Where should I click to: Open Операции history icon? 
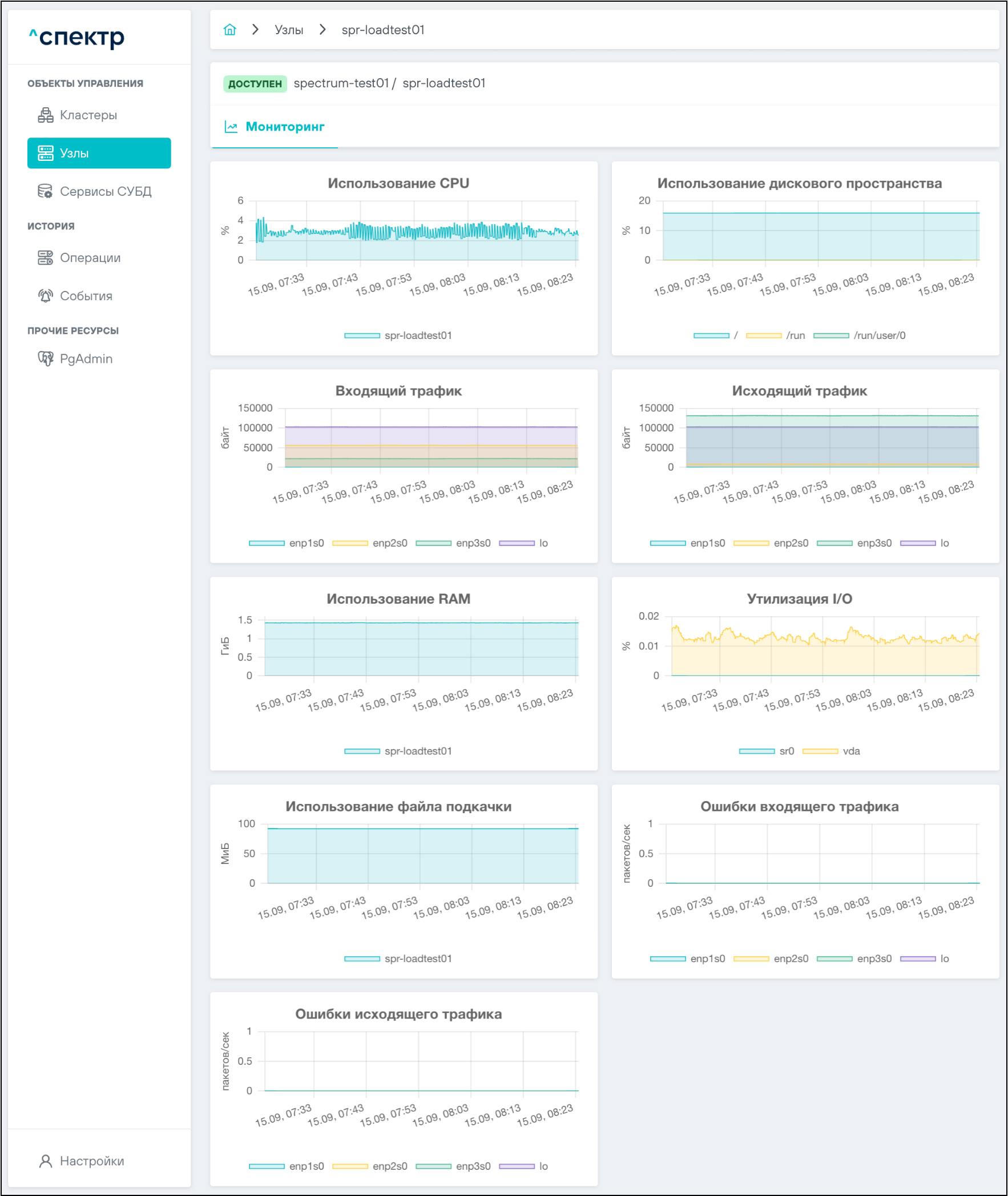[x=45, y=257]
